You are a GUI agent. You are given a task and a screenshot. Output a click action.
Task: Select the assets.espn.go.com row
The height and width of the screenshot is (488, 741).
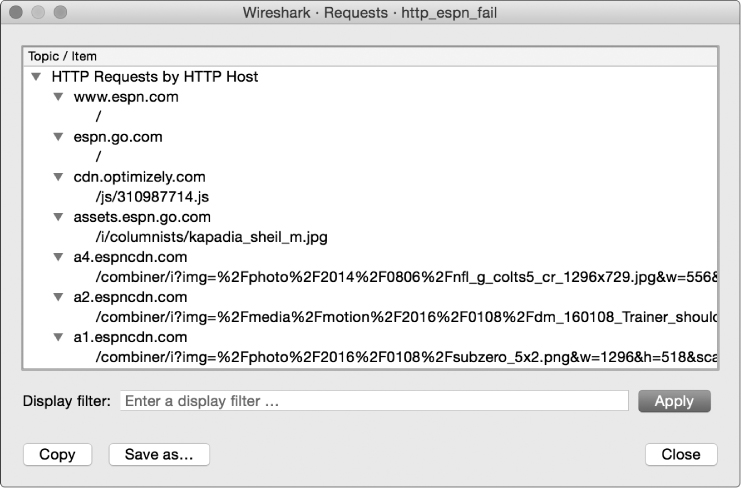370,217
